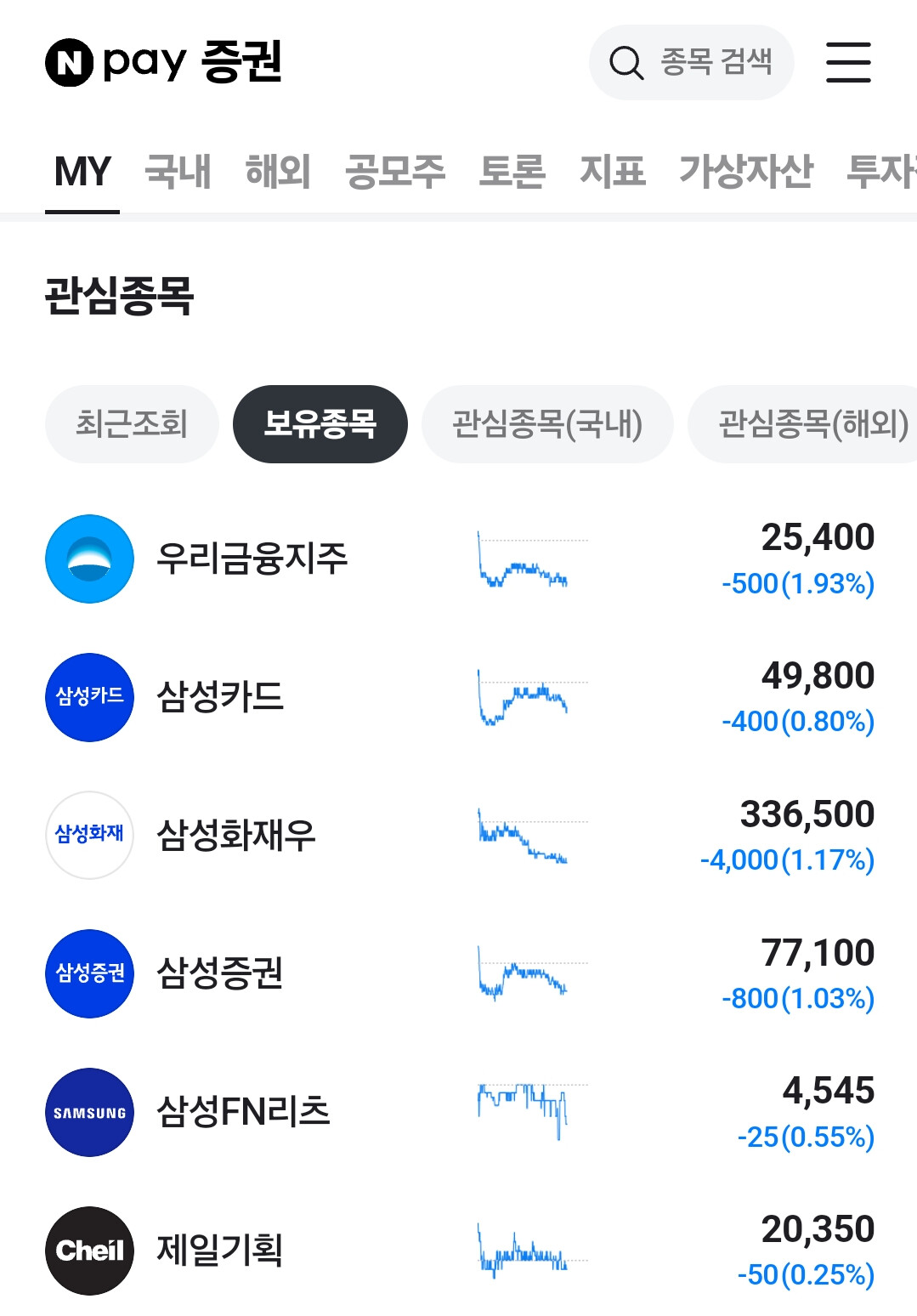Viewport: 917px width, 1316px height.
Task: Open the 삼성화재우 stock name
Action: point(236,836)
